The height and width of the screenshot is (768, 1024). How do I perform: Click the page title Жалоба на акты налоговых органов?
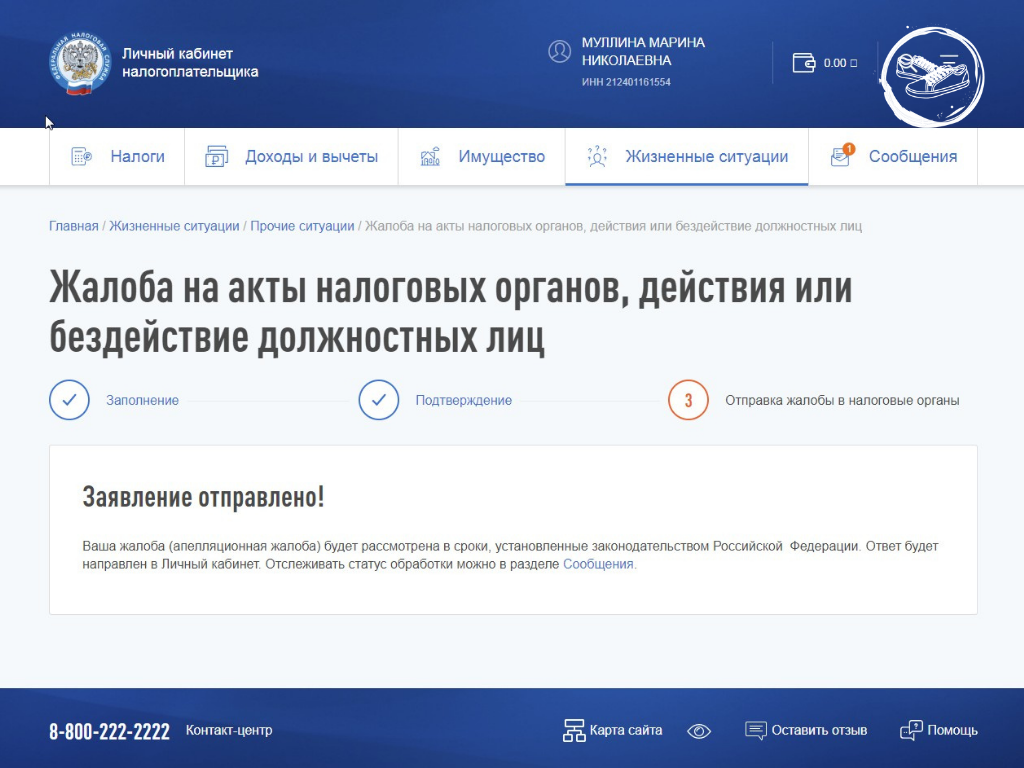[x=451, y=312]
